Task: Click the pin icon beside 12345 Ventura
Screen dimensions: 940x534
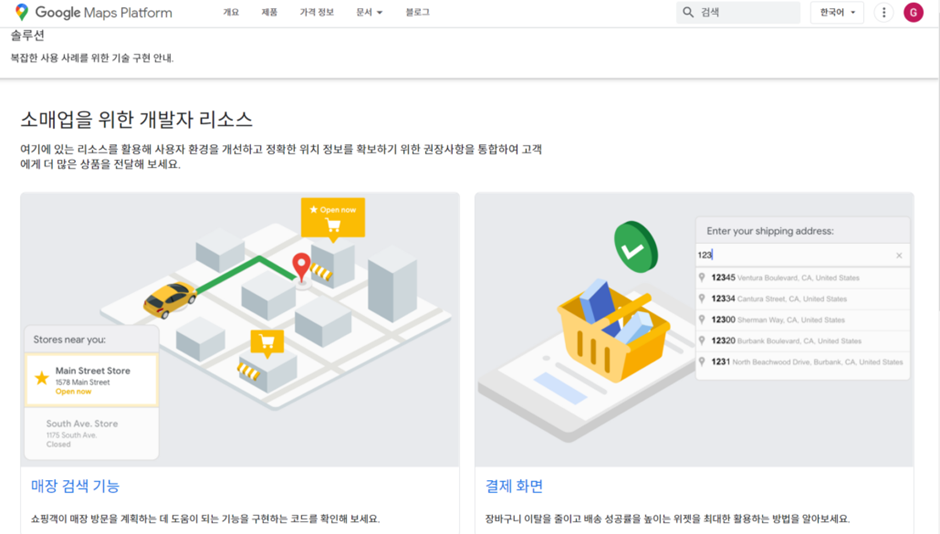Action: coord(701,277)
